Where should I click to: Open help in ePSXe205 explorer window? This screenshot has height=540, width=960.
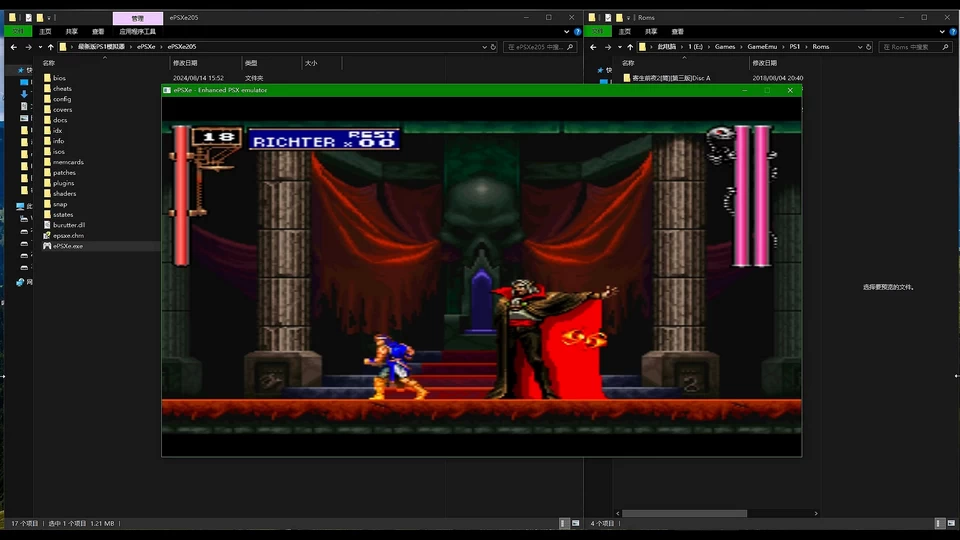tap(577, 32)
